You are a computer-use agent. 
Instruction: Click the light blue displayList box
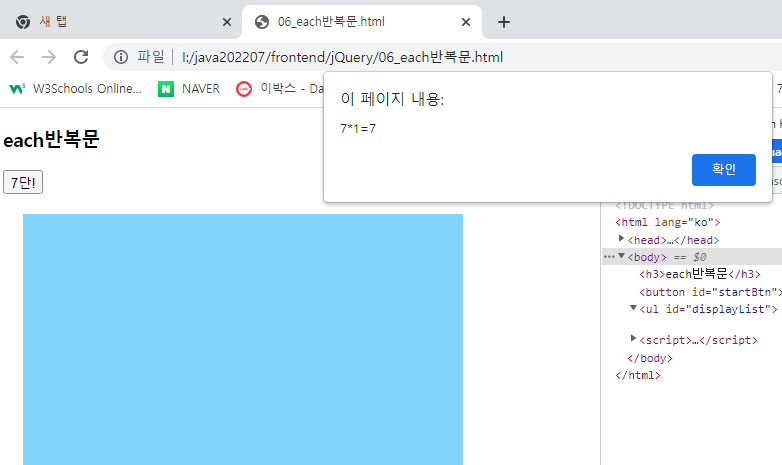(x=243, y=339)
